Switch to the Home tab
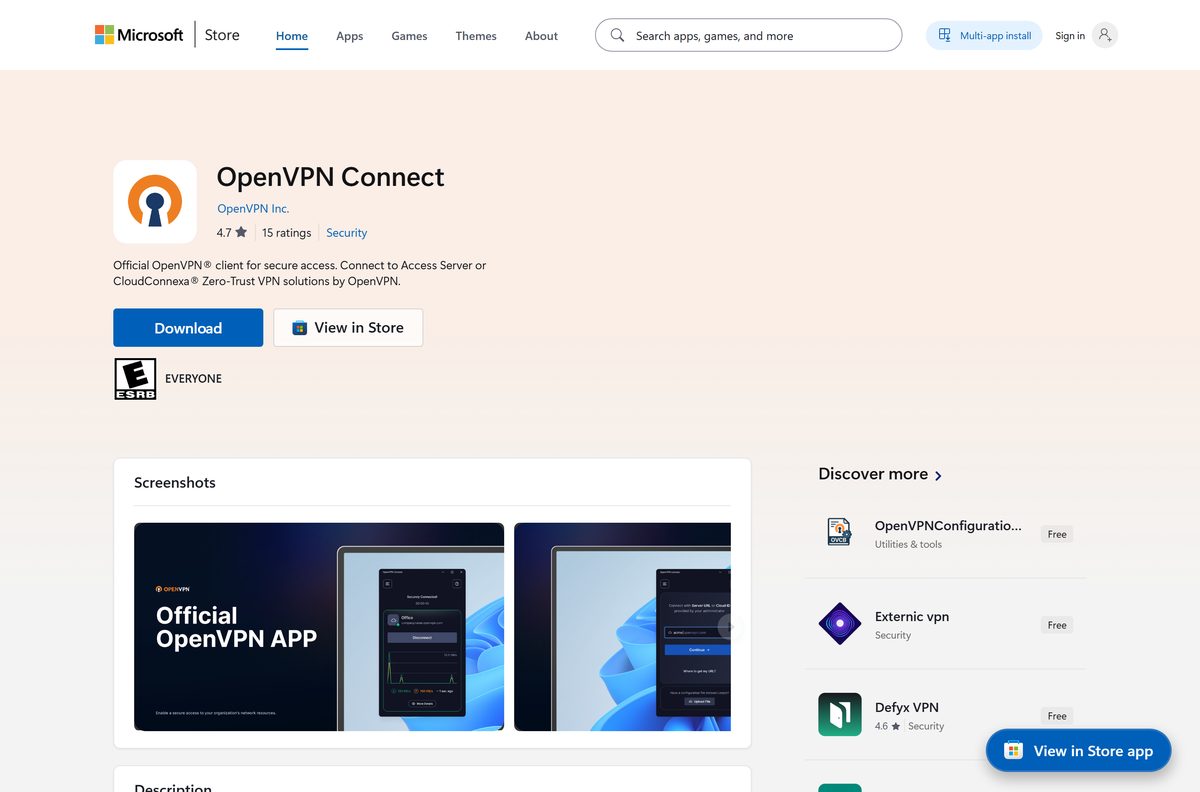 coord(292,36)
